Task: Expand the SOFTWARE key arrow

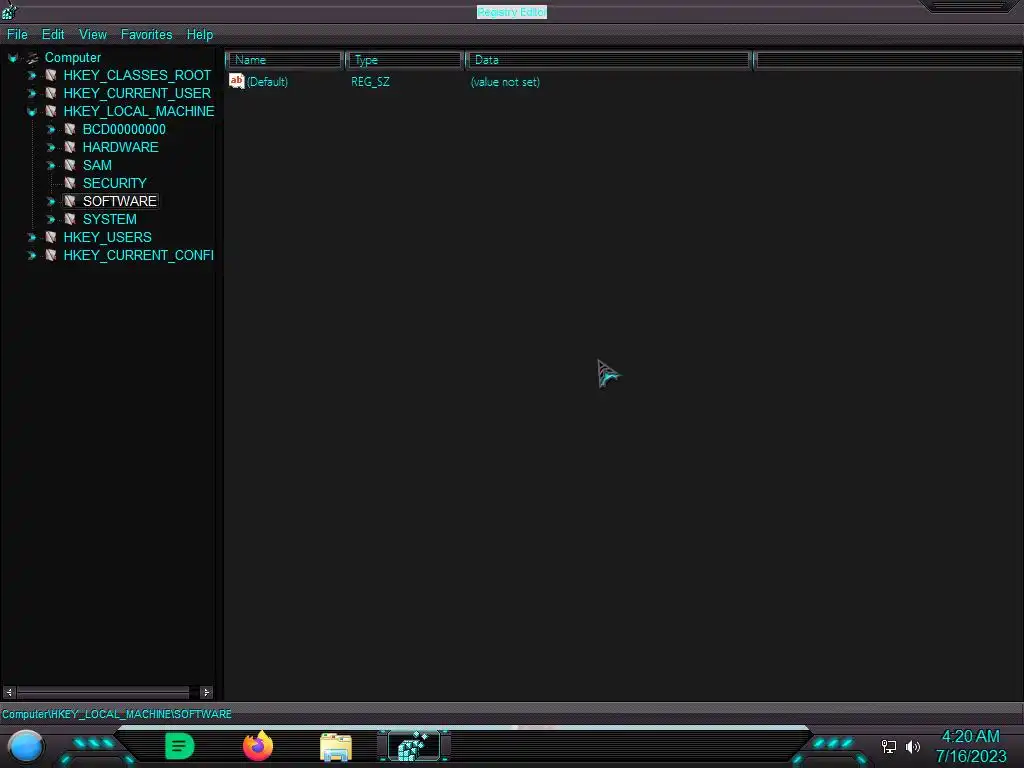Action: click(x=50, y=202)
